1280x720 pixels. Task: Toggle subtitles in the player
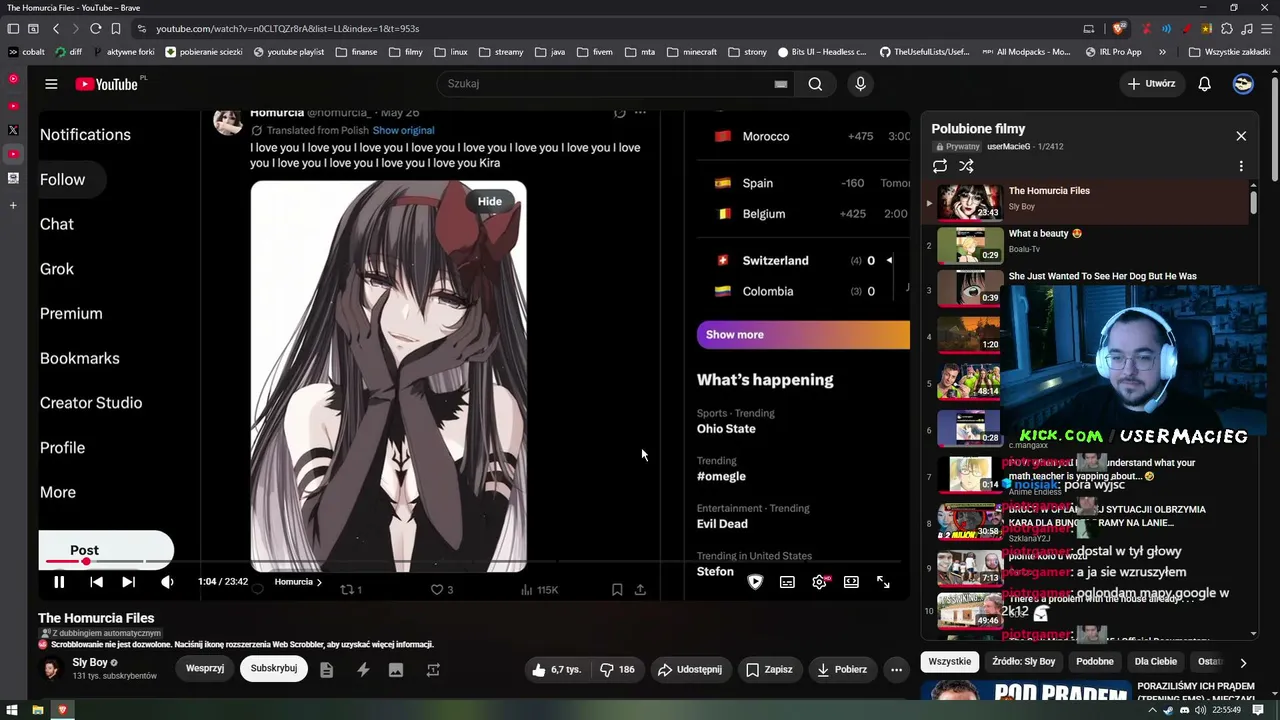787,582
